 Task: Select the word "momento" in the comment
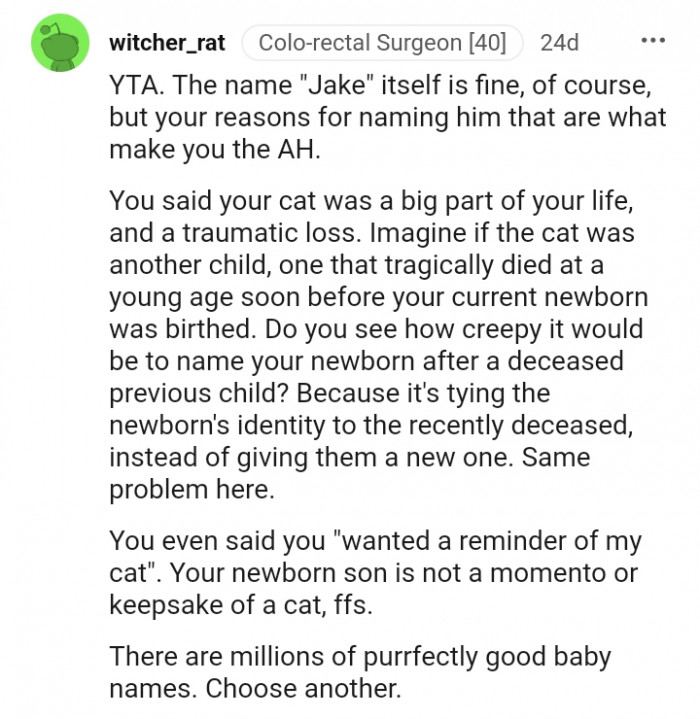pyautogui.click(x=547, y=573)
